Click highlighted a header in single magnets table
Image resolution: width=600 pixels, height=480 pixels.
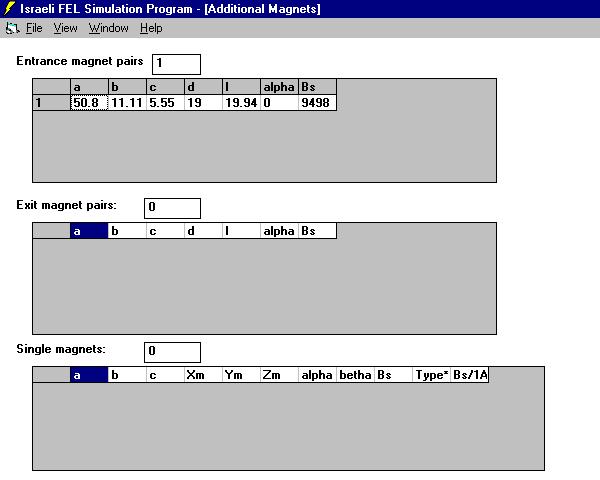89,375
